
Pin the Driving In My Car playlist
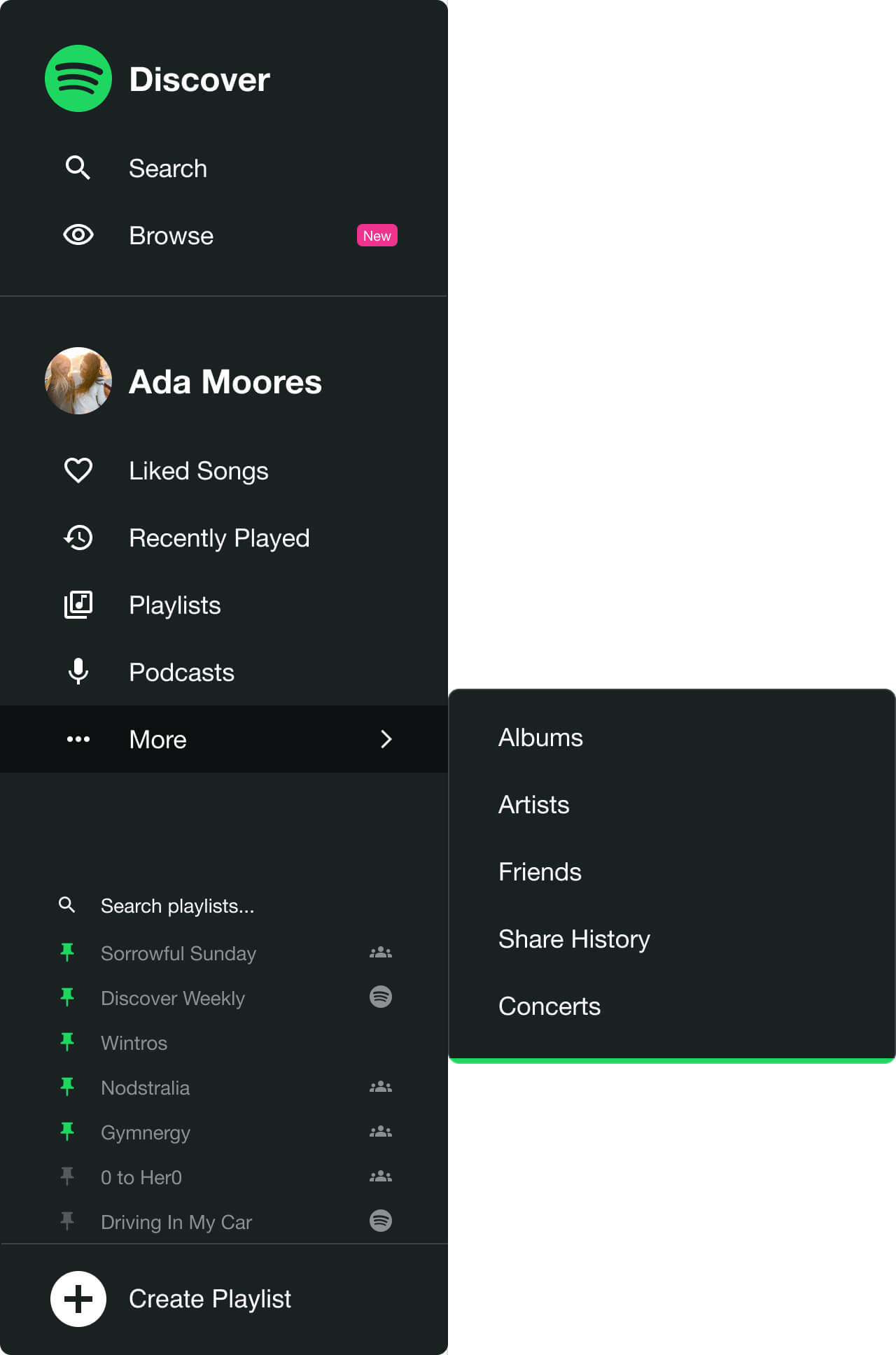(x=67, y=1221)
